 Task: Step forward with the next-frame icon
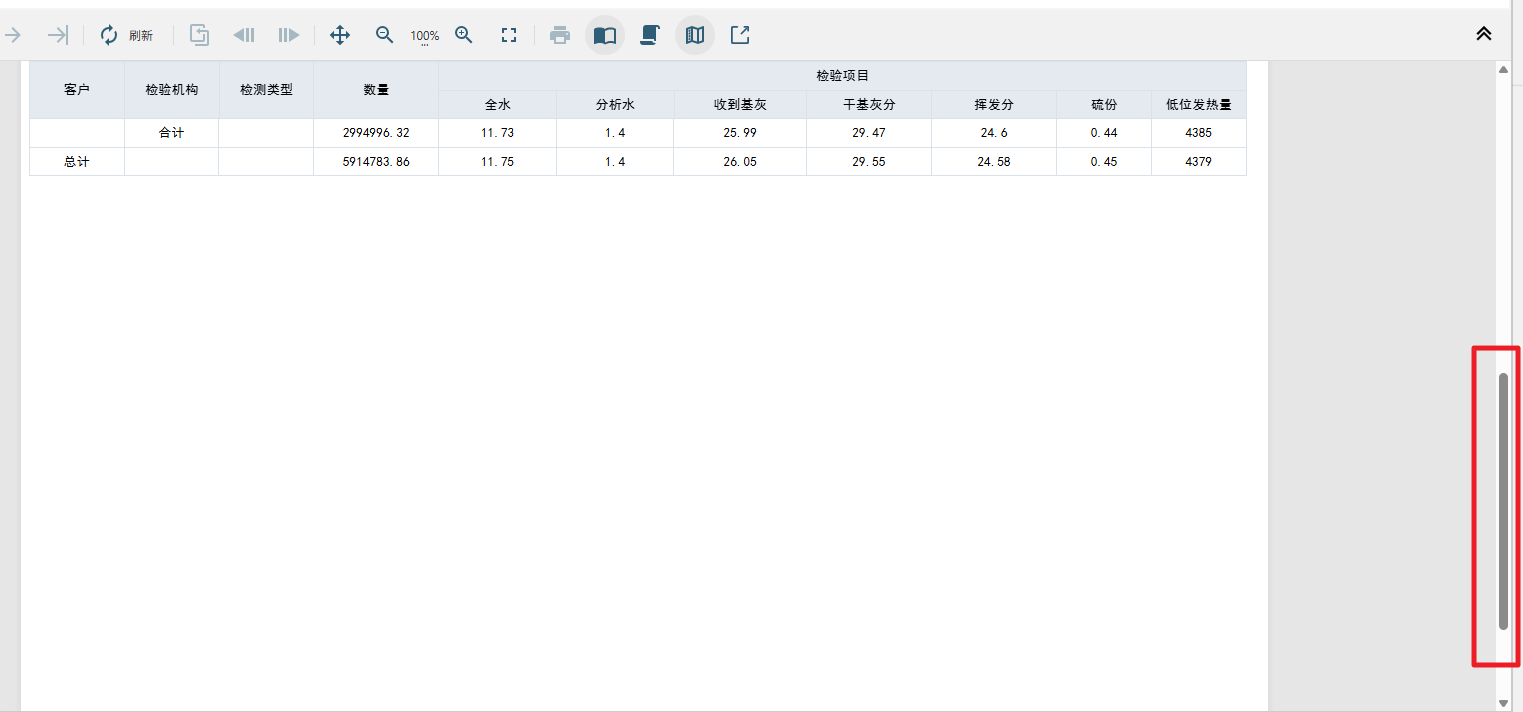289,35
